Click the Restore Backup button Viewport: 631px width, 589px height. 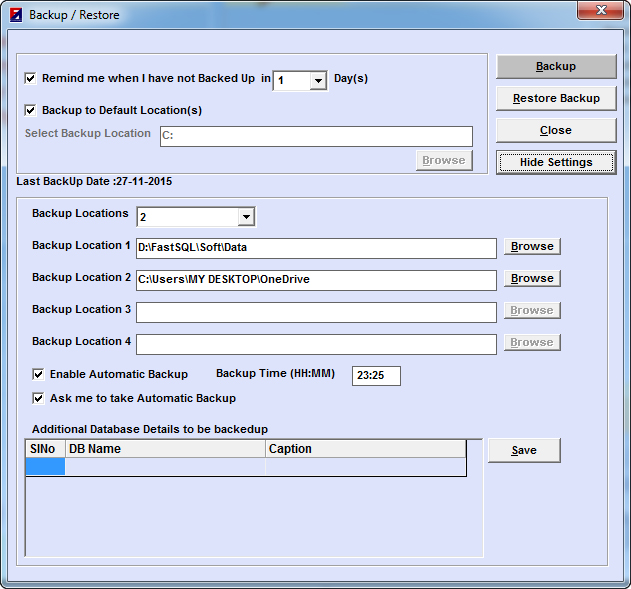tap(556, 99)
